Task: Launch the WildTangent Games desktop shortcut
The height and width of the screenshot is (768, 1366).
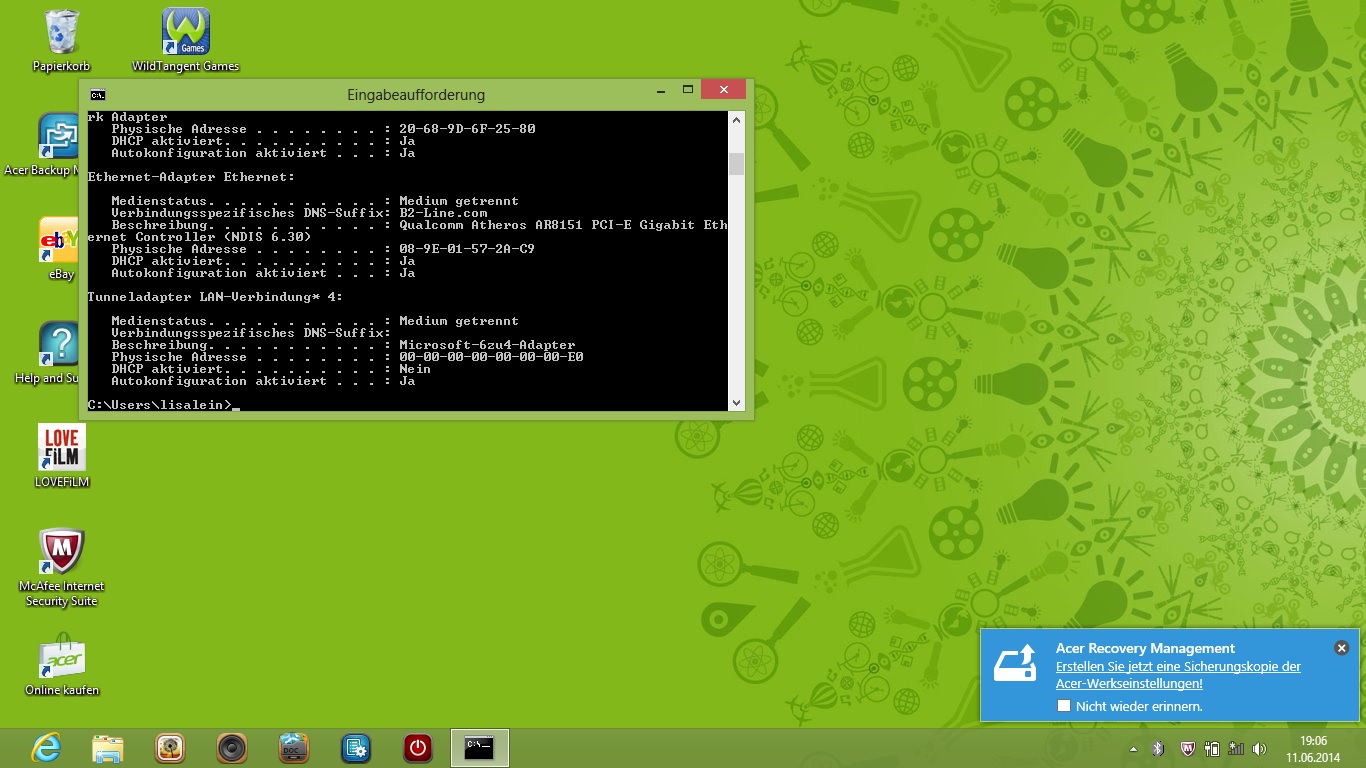Action: point(186,40)
